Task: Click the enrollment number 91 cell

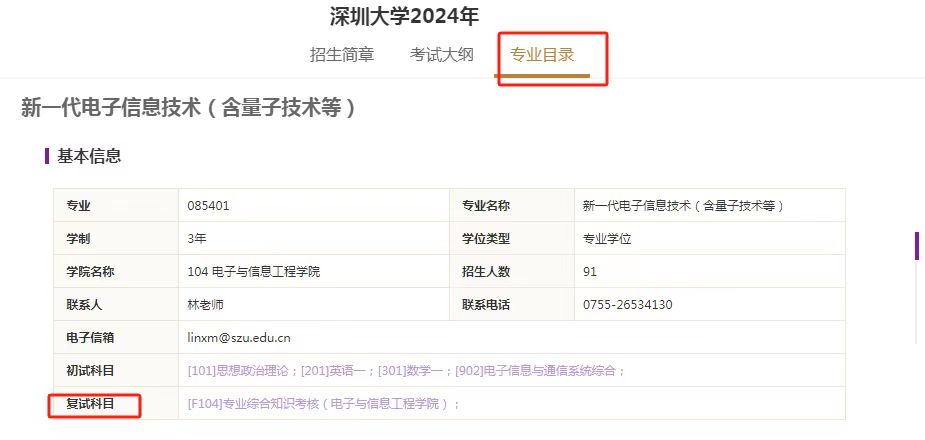Action: tap(590, 272)
